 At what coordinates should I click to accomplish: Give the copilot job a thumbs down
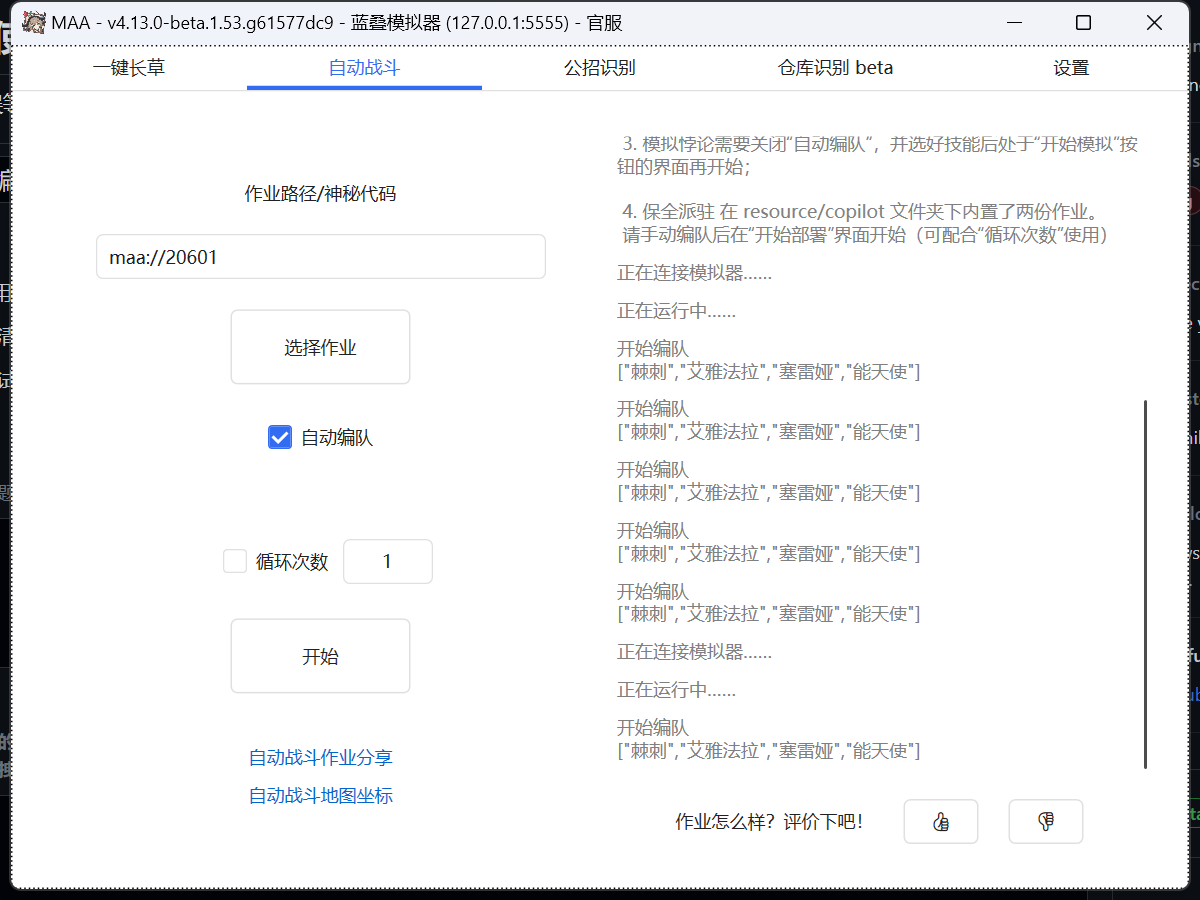(x=1045, y=821)
